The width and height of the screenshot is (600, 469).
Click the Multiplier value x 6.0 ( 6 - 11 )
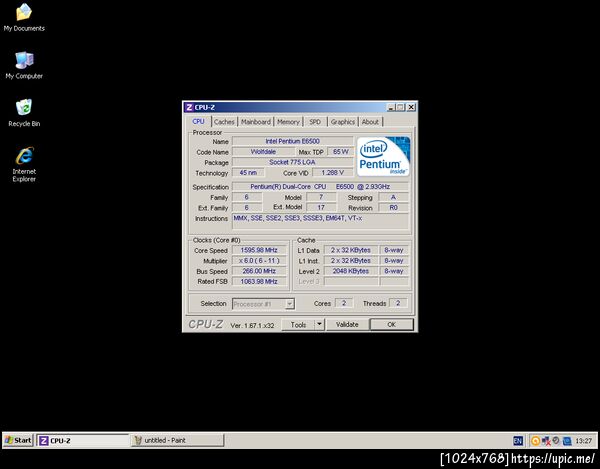pos(259,261)
